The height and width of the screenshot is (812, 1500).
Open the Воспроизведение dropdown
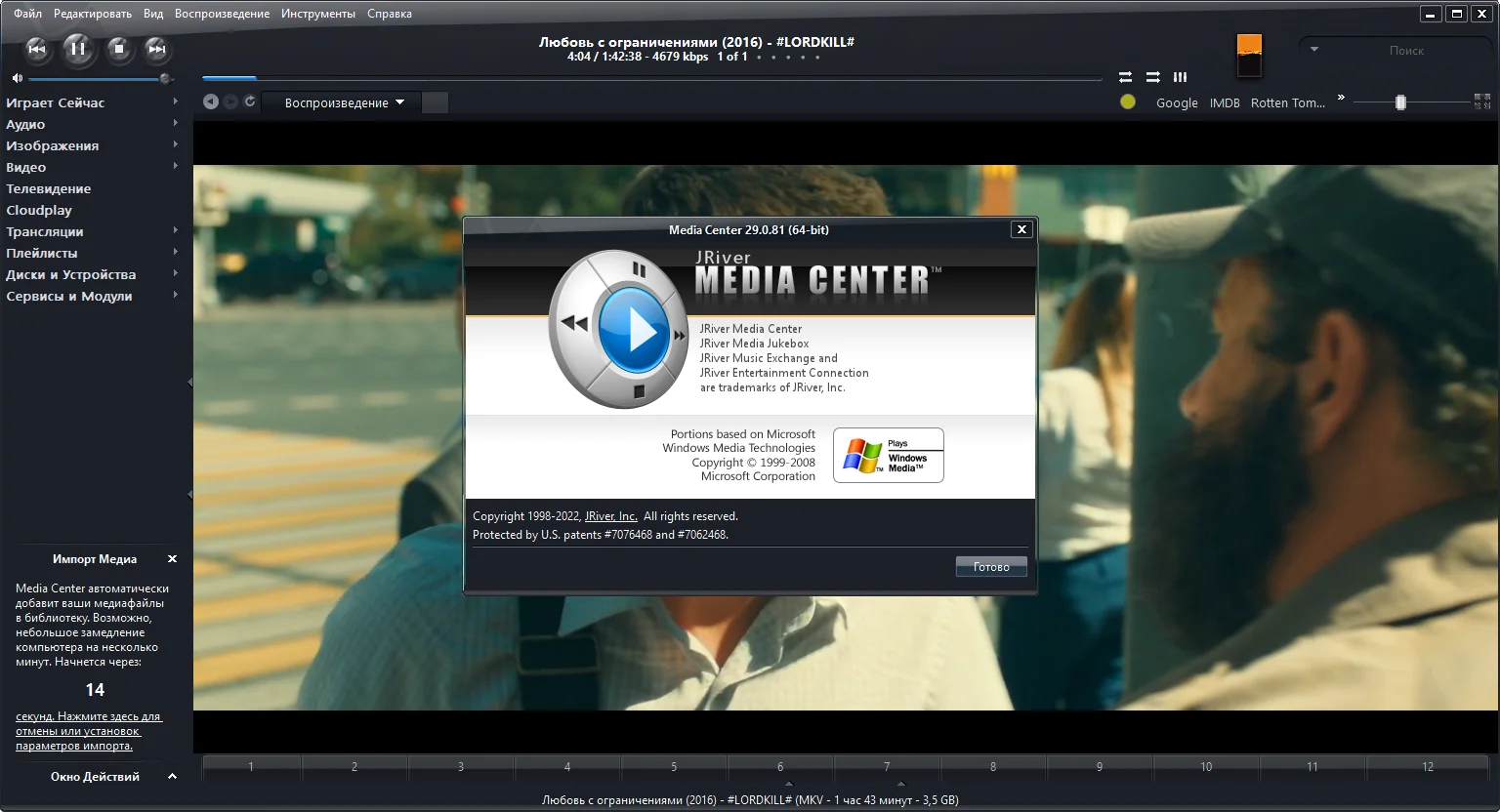point(344,102)
